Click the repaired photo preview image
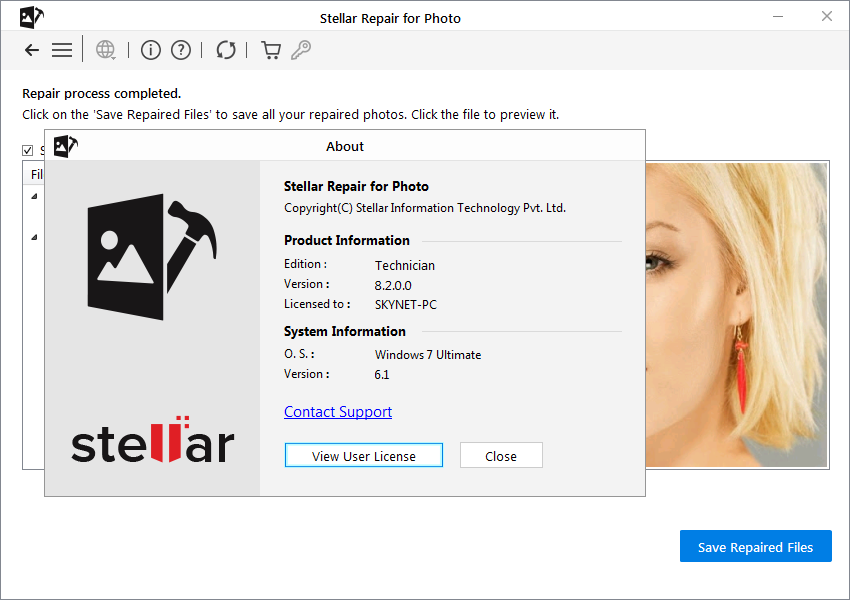The image size is (850, 600). pos(736,314)
